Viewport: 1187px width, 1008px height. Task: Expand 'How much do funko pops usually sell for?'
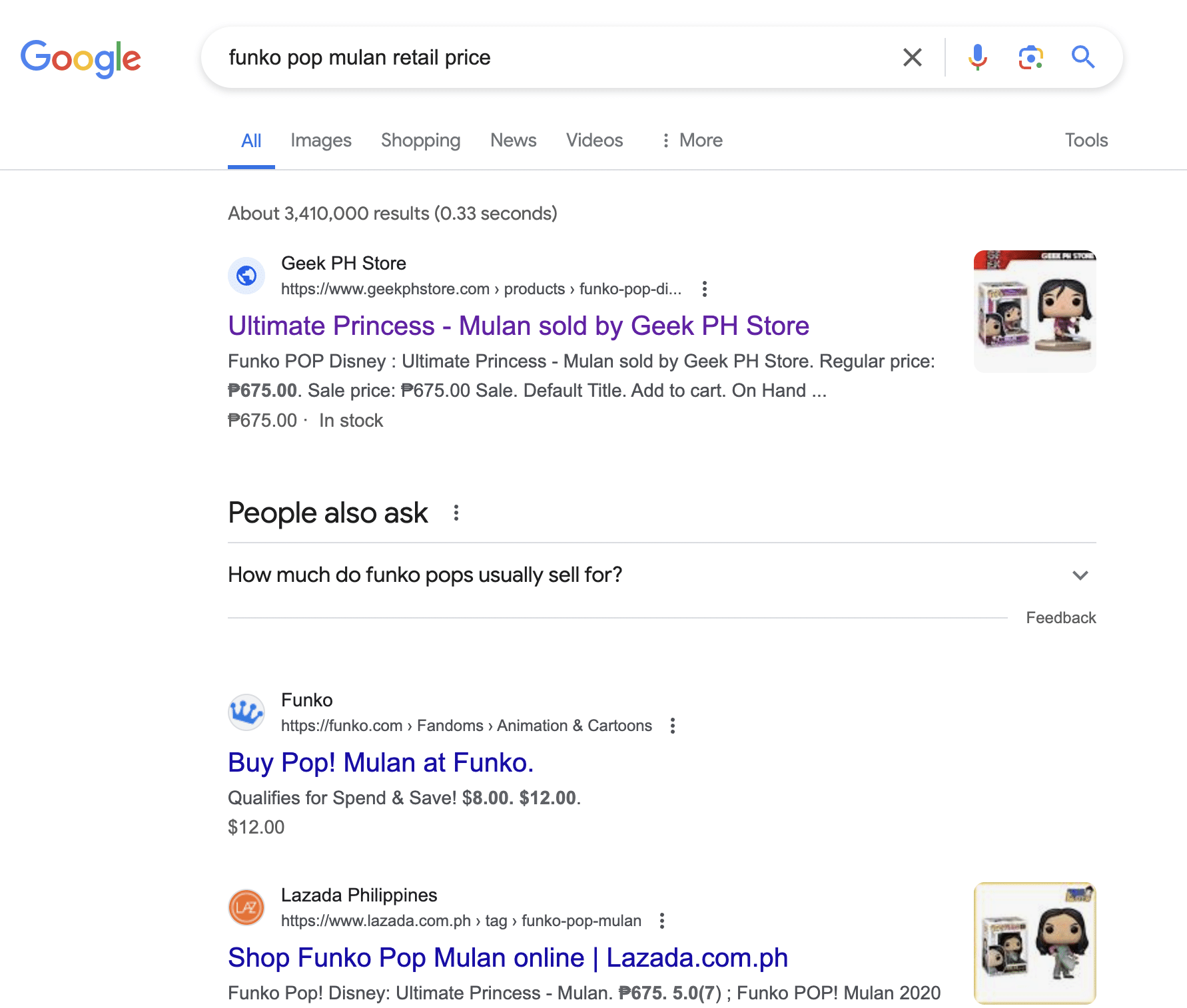tap(1080, 575)
